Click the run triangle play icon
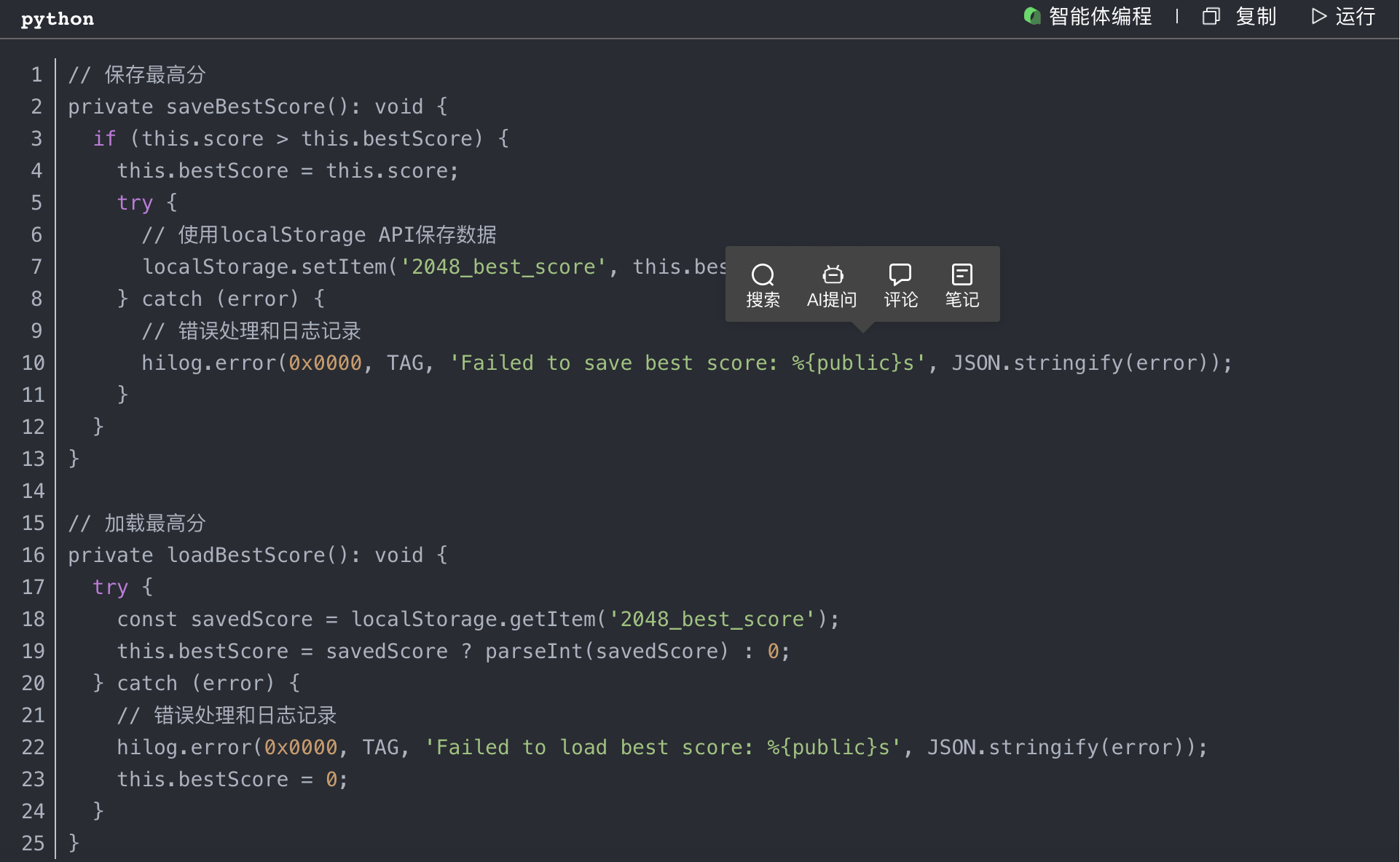The width and height of the screenshot is (1400, 862). tap(1318, 16)
